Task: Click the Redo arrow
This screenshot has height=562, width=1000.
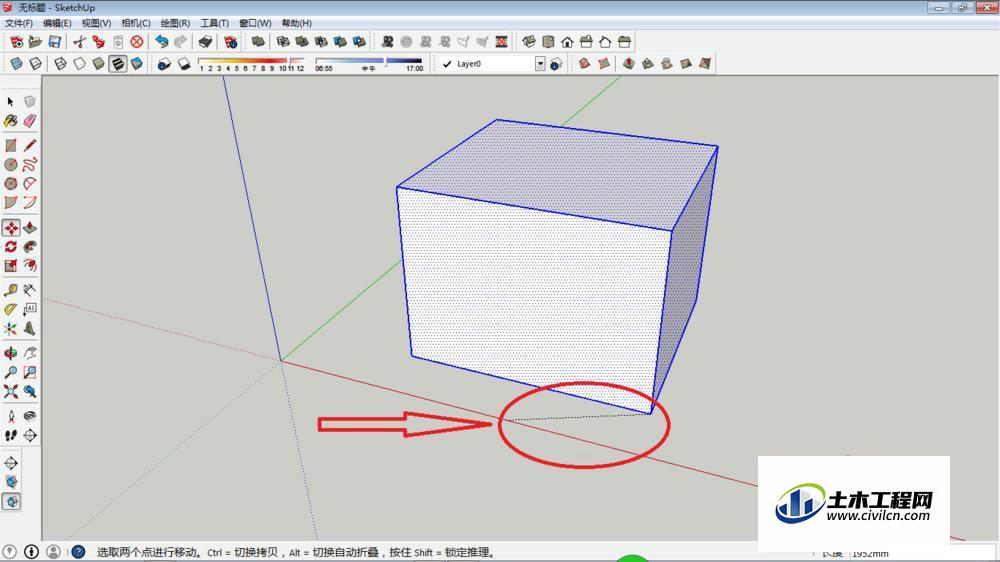Action: pos(180,42)
